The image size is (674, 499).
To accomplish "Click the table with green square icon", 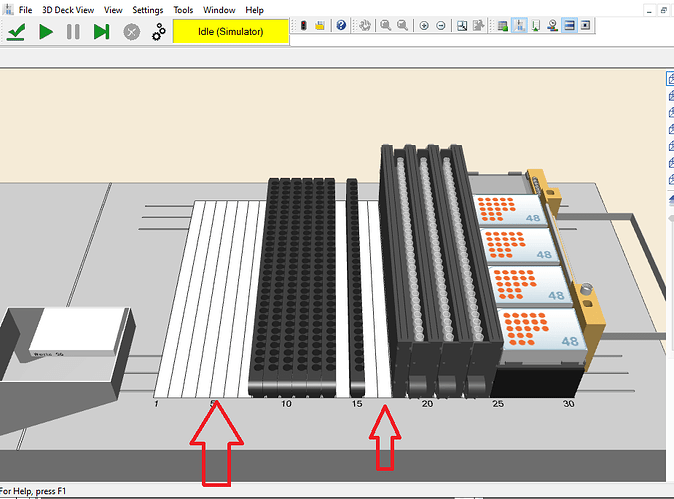I will (502, 26).
